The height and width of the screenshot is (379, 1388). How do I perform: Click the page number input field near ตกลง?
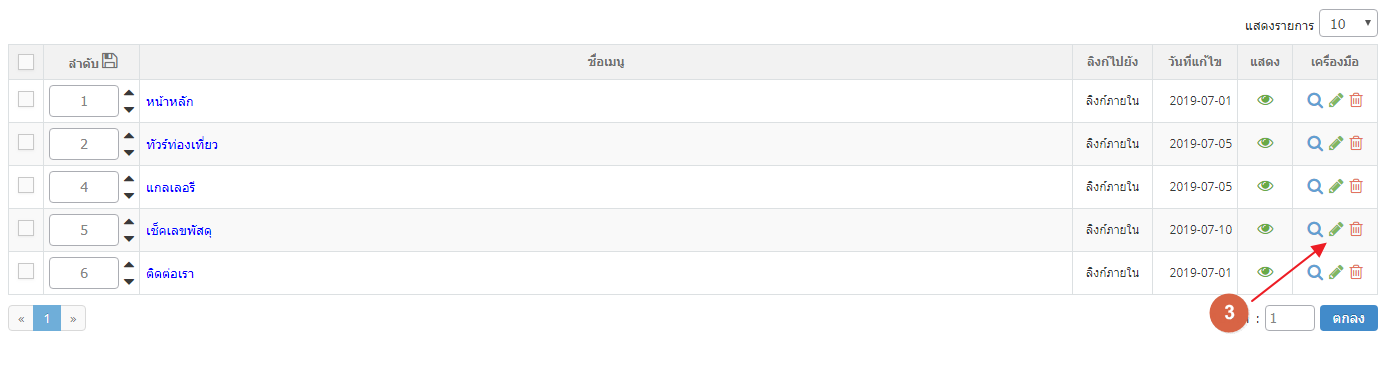coord(1290,318)
